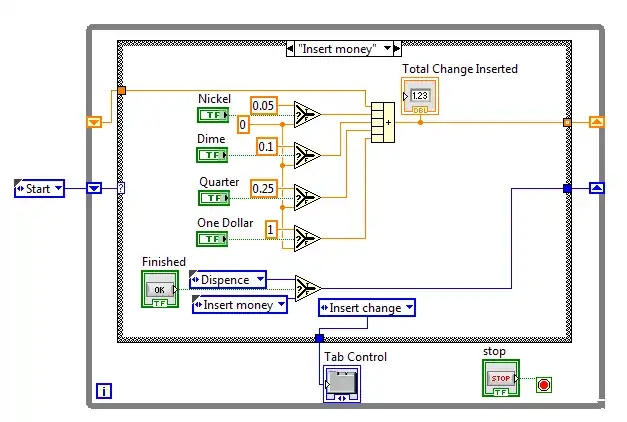This screenshot has height=422, width=627.
Task: Select the Nickel row select function triangle
Action: (x=305, y=115)
